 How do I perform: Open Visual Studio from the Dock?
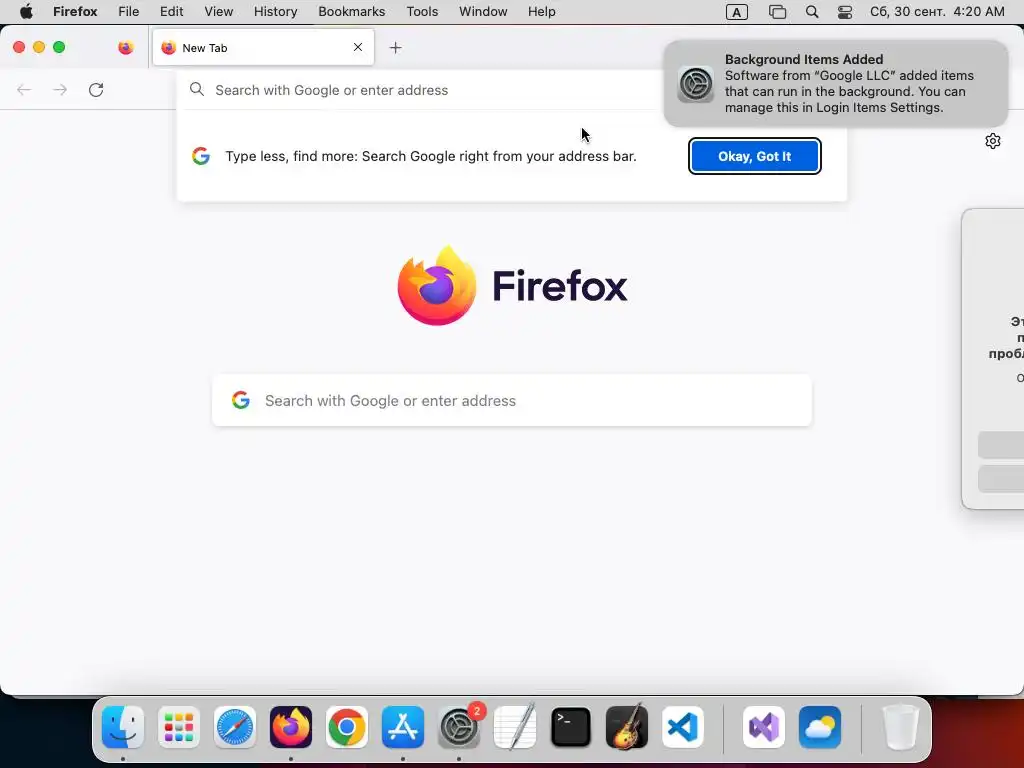click(x=764, y=727)
